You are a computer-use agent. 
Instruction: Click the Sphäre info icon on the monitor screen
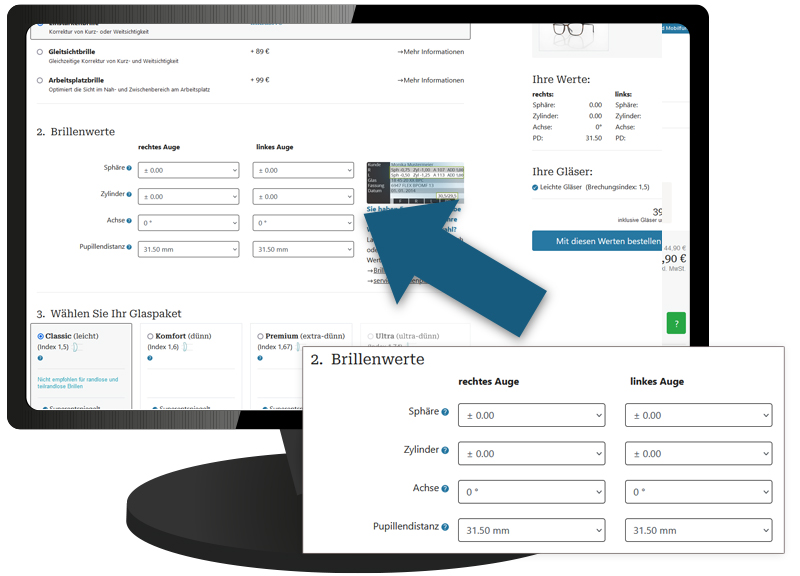130,168
